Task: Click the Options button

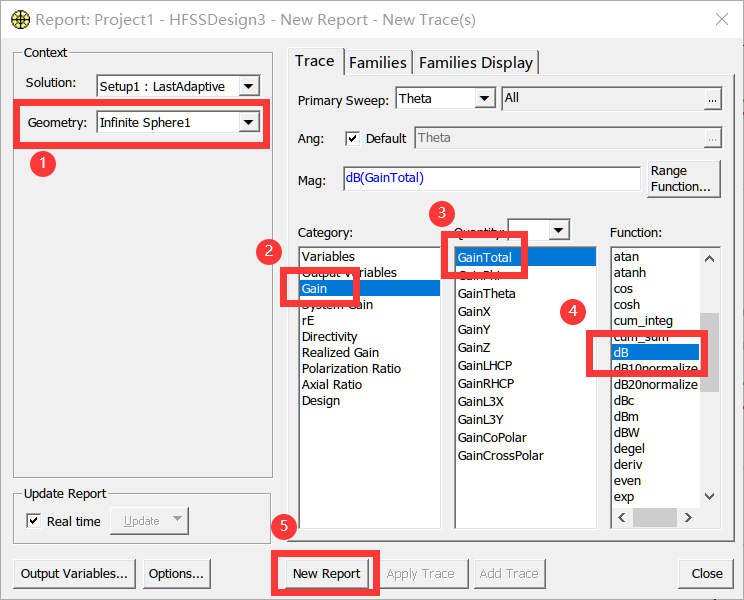Action: [177, 573]
